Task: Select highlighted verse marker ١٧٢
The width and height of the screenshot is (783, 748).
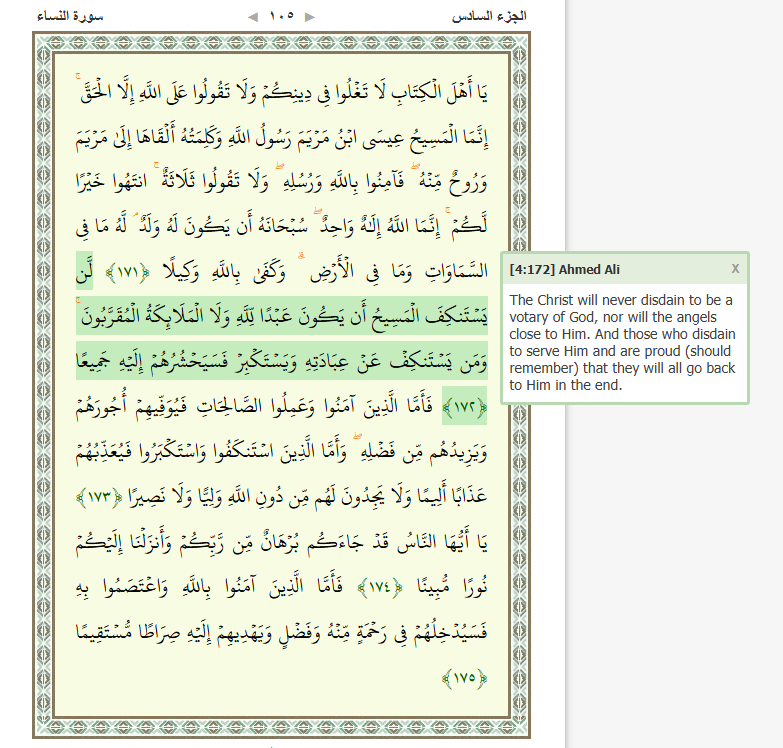Action: coord(464,406)
